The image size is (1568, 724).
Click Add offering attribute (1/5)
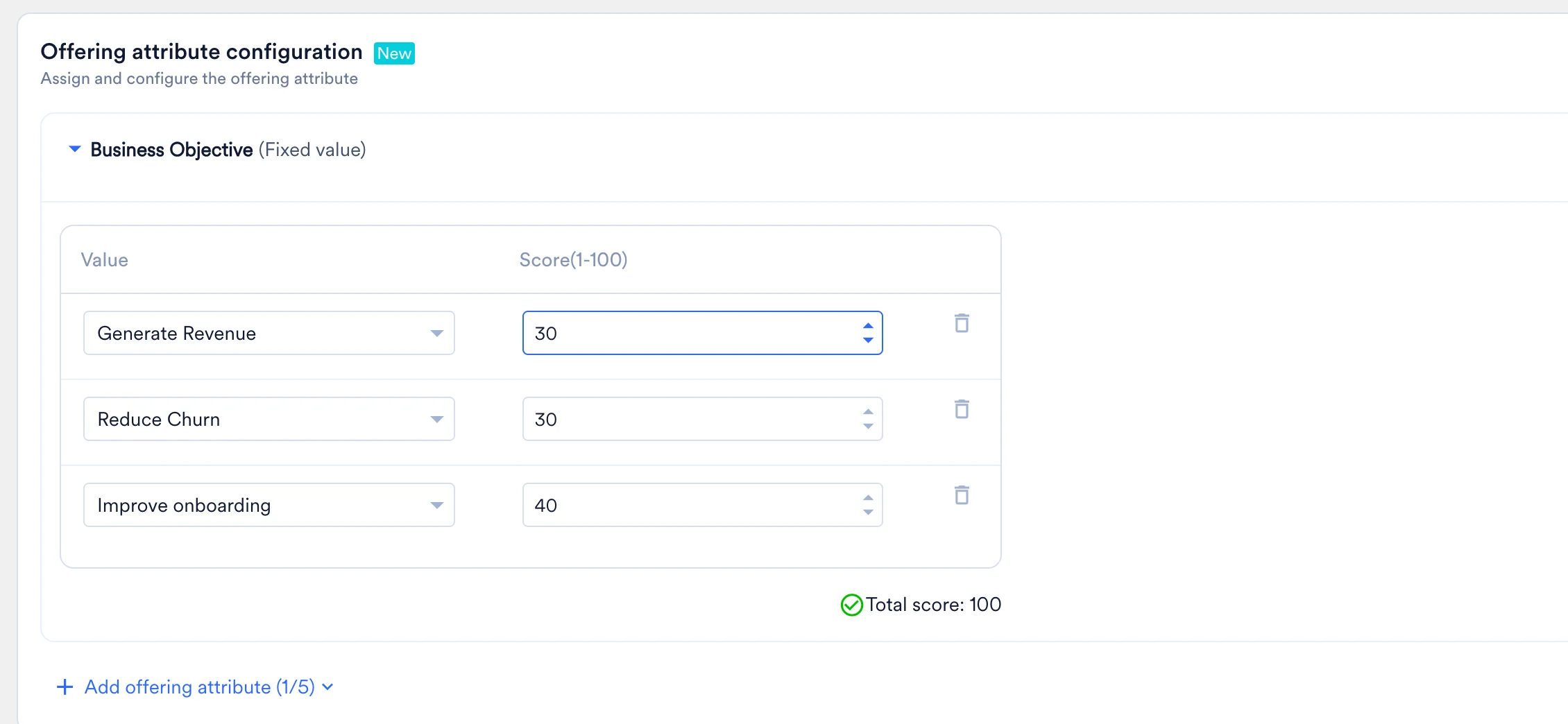coord(200,687)
